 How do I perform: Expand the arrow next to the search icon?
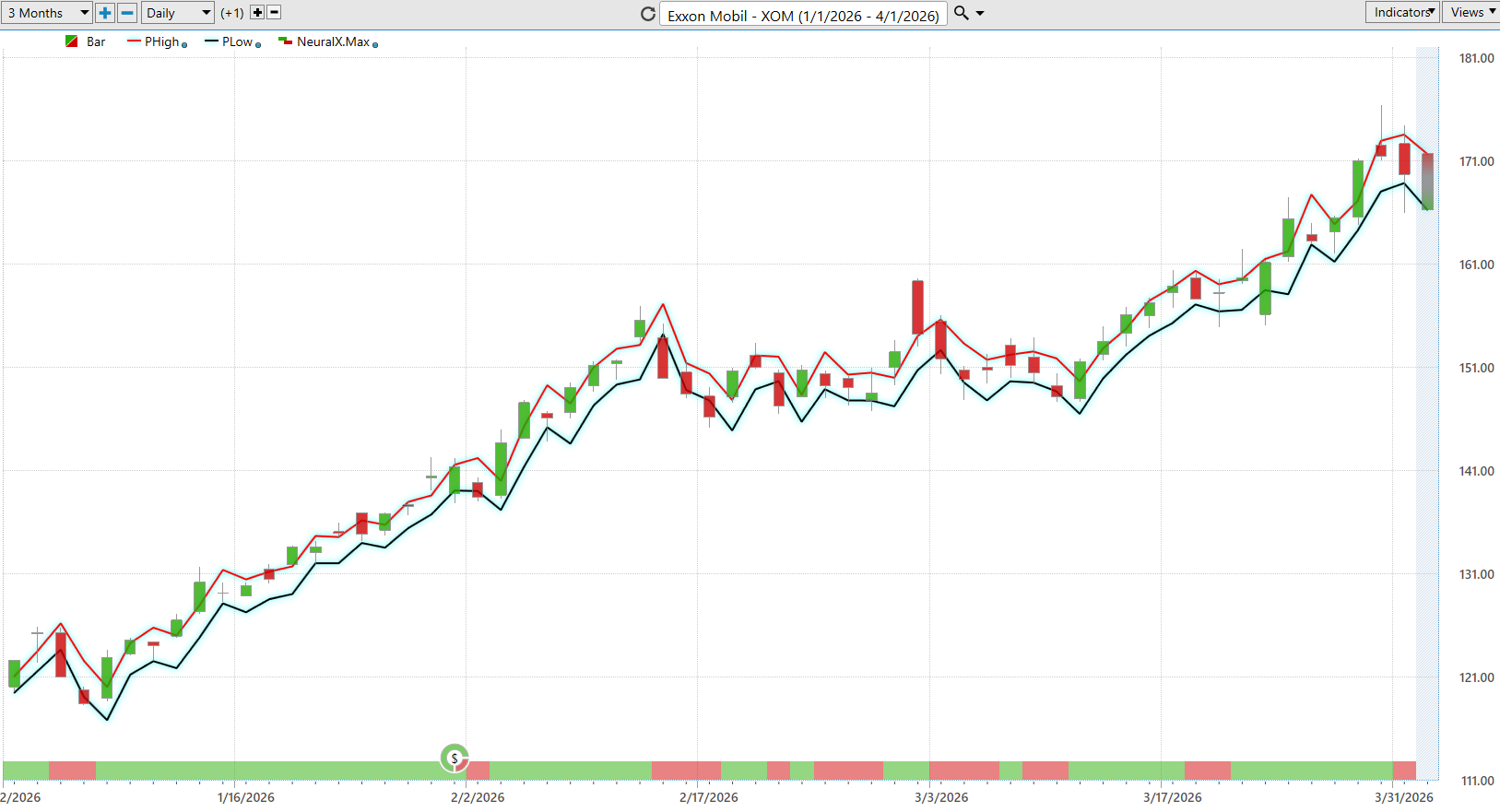(980, 14)
